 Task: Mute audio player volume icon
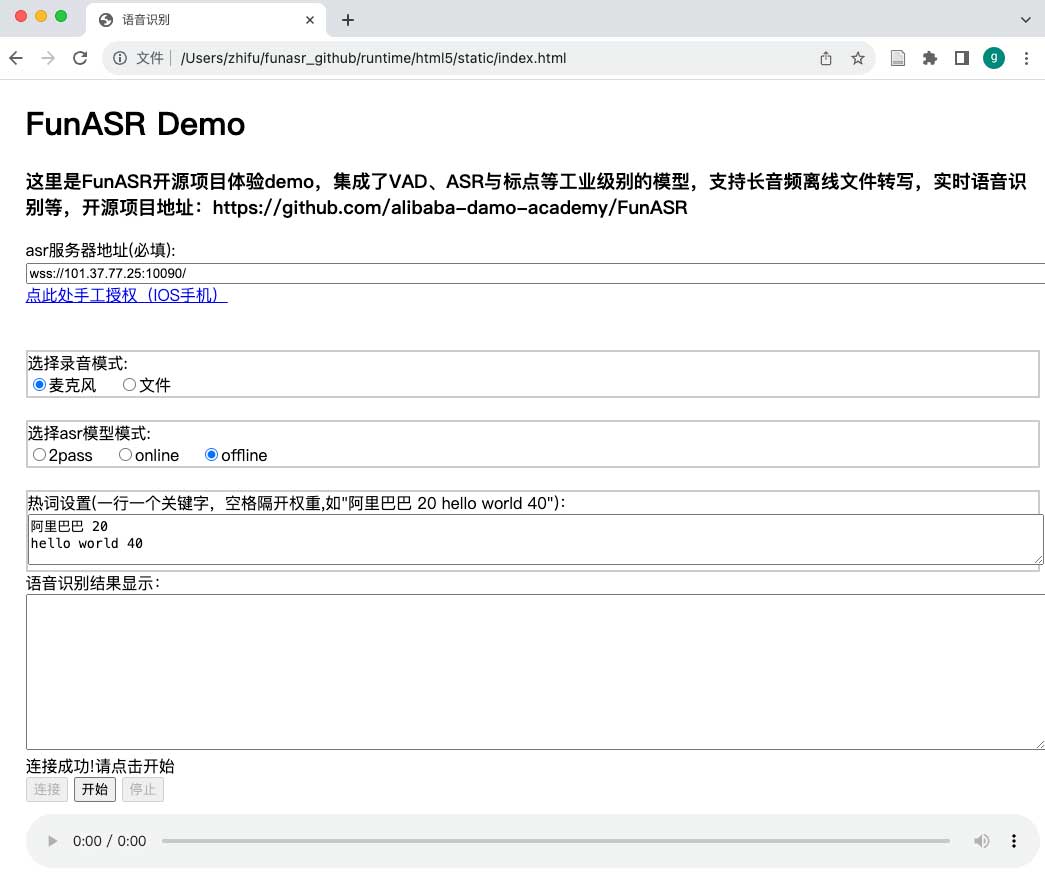(x=982, y=841)
